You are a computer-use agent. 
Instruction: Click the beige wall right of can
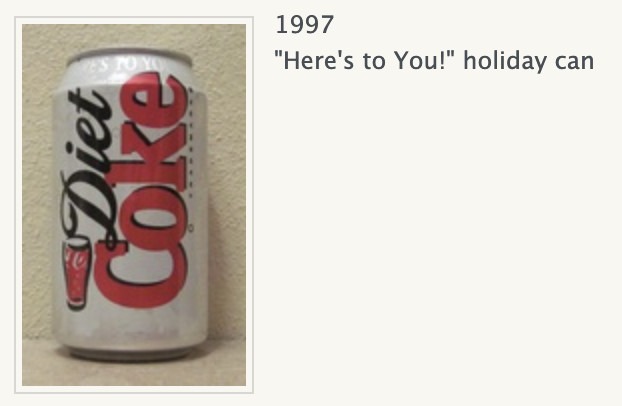[227, 179]
